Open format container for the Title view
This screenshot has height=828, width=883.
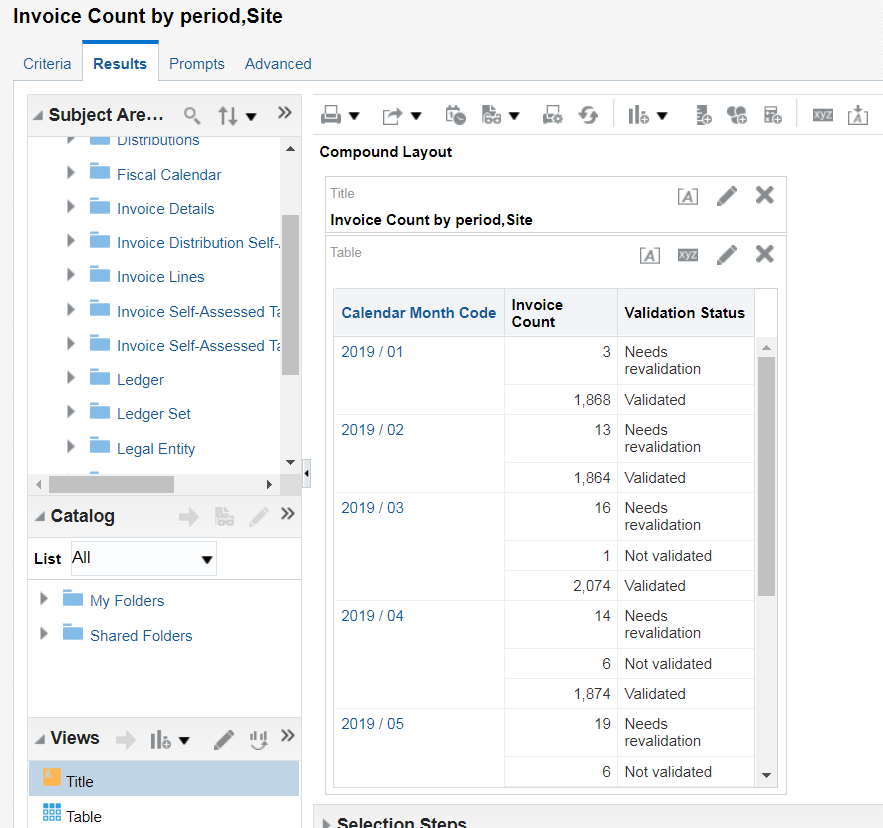(687, 196)
